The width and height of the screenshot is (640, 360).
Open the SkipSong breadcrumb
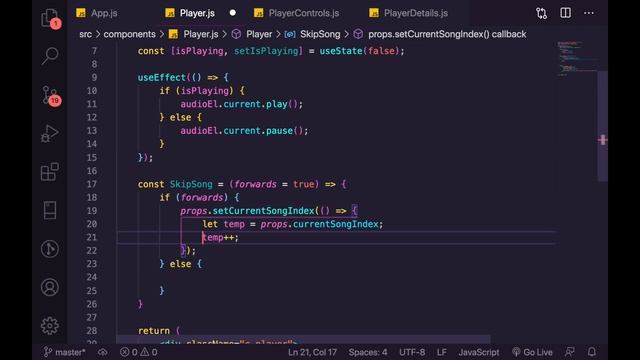(313, 34)
